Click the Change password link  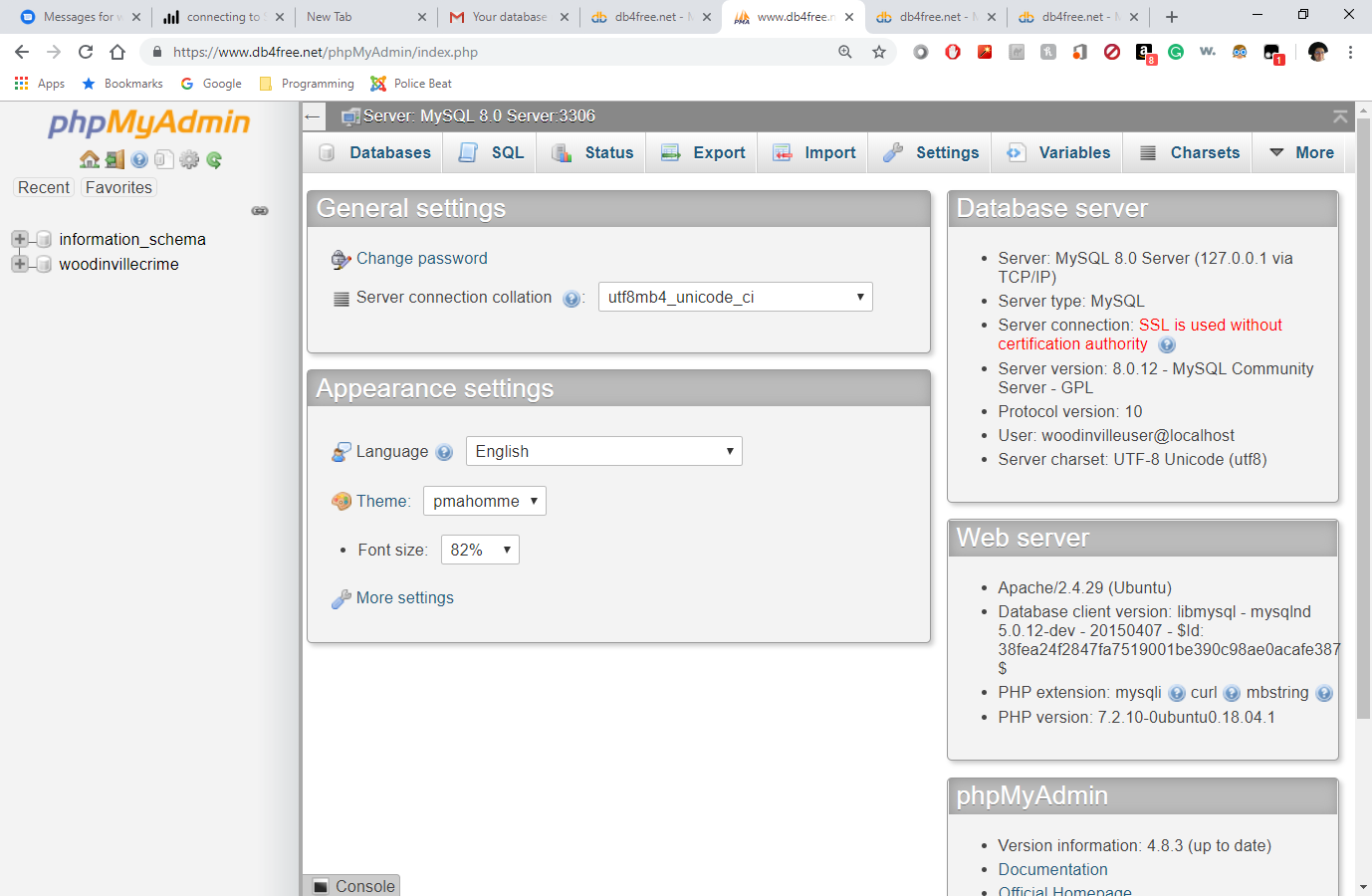[422, 259]
